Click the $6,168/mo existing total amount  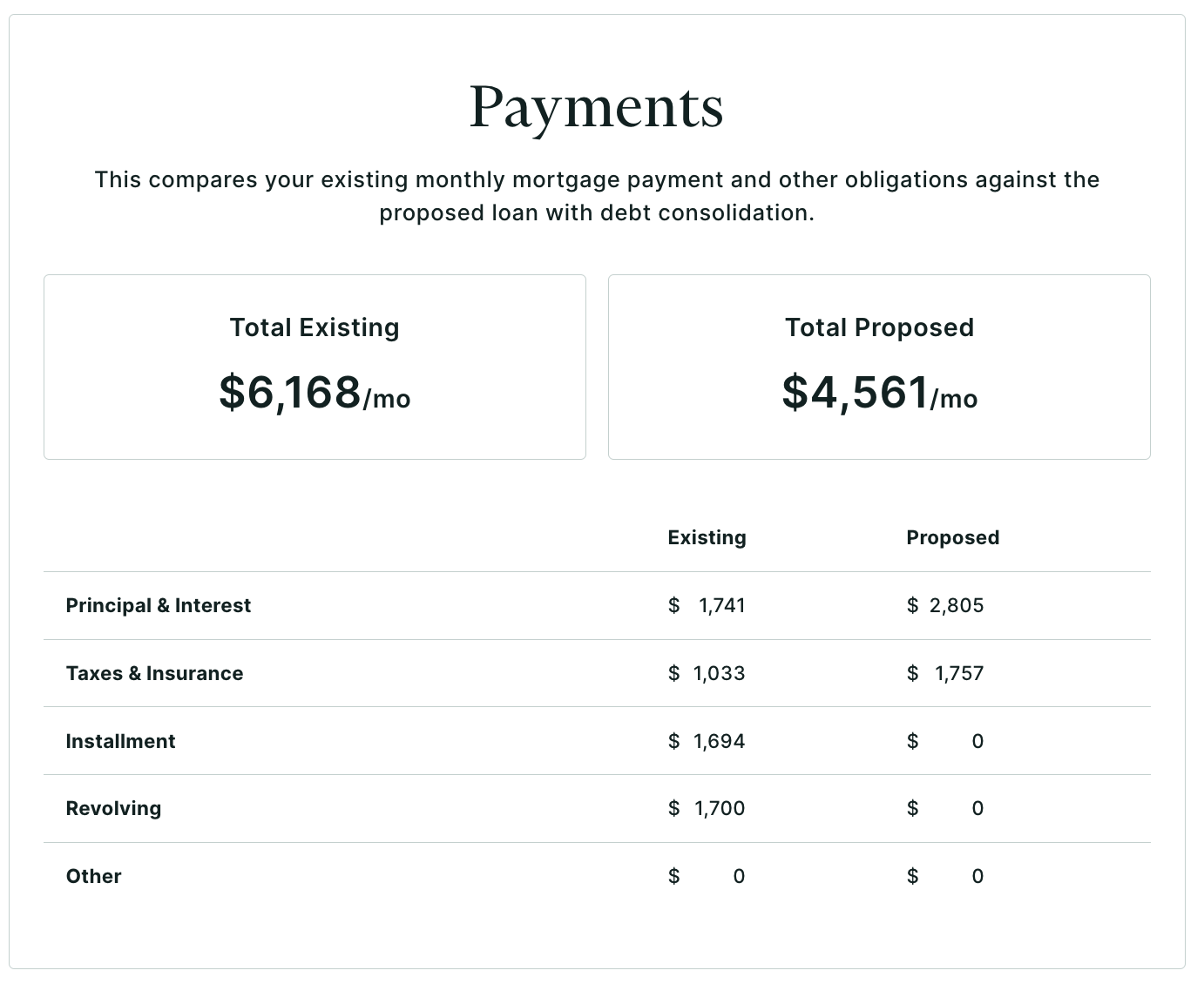pos(315,392)
